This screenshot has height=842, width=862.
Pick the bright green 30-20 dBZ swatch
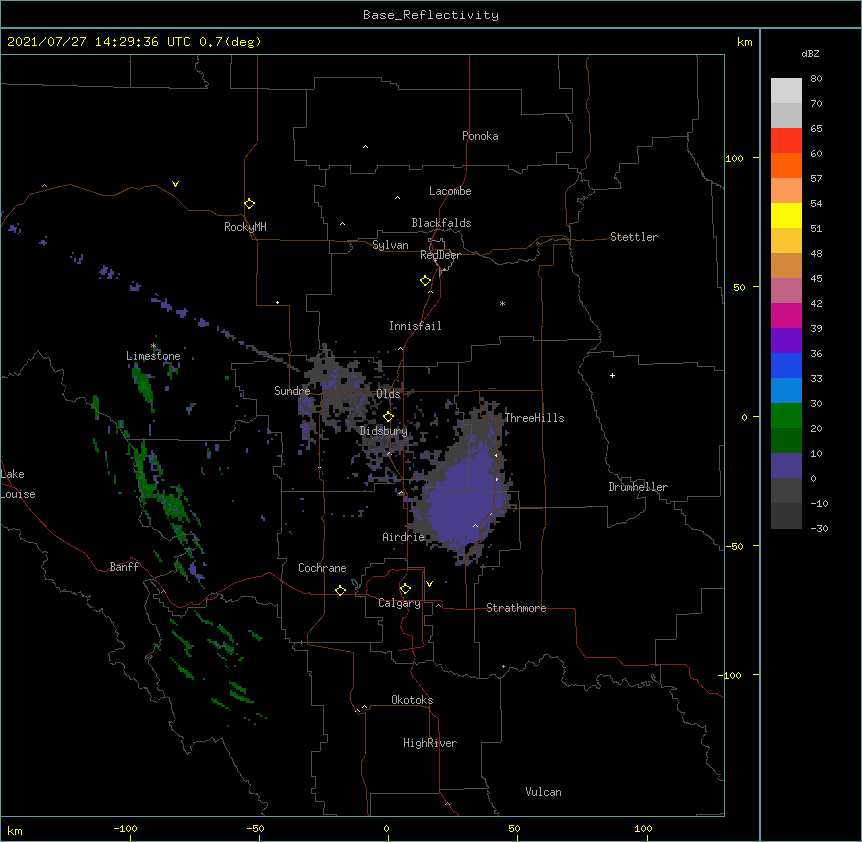786,416
